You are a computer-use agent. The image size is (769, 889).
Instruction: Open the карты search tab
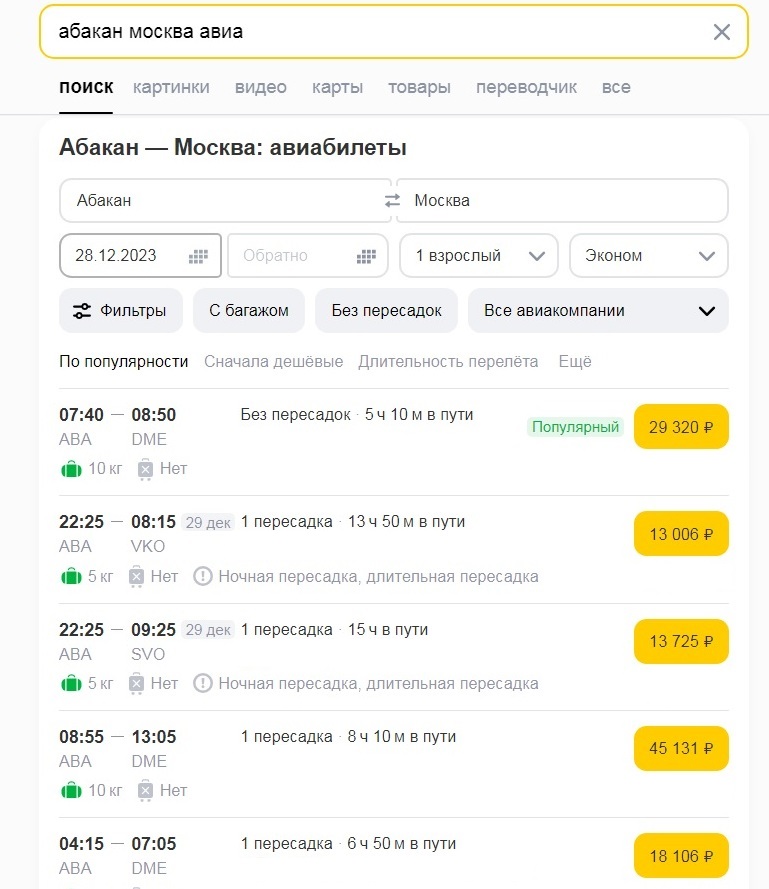tap(337, 87)
